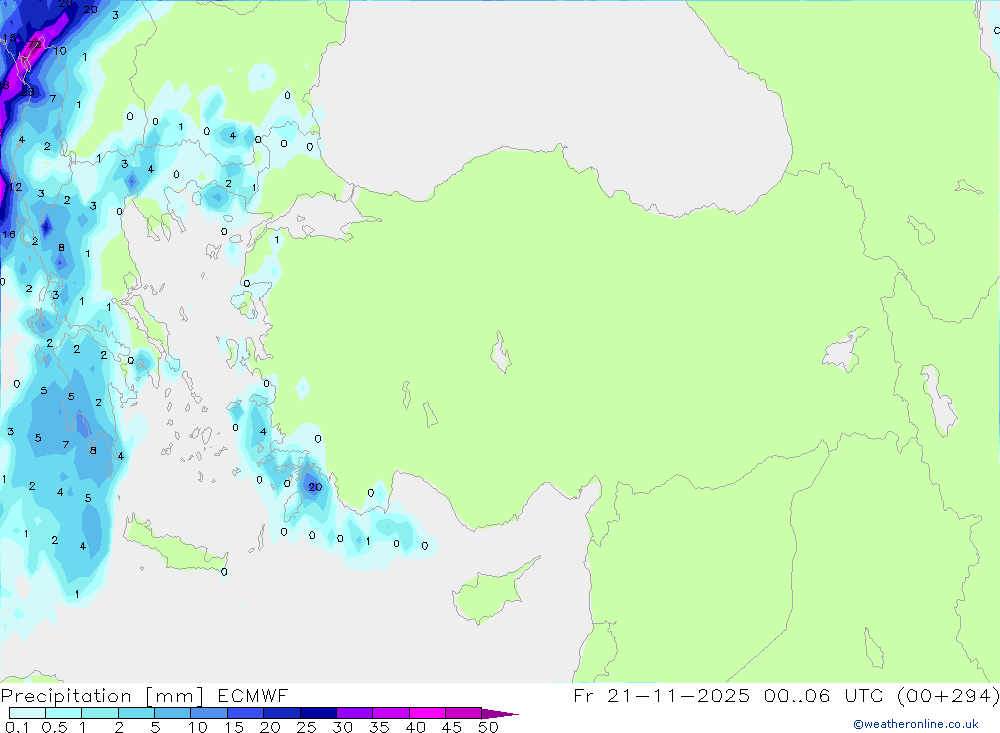Click the 'Precipitation [mm]' title text
Viewport: 1000px width, 733px height.
tap(102, 695)
